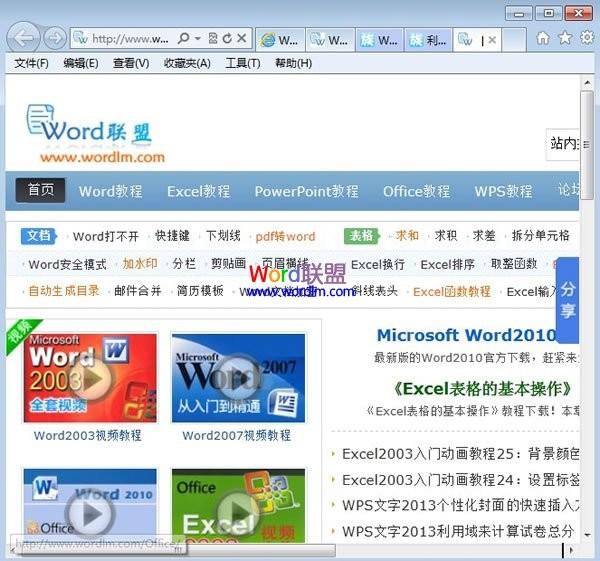
Task: Open the 加水印 link
Action: pyautogui.click(x=140, y=264)
